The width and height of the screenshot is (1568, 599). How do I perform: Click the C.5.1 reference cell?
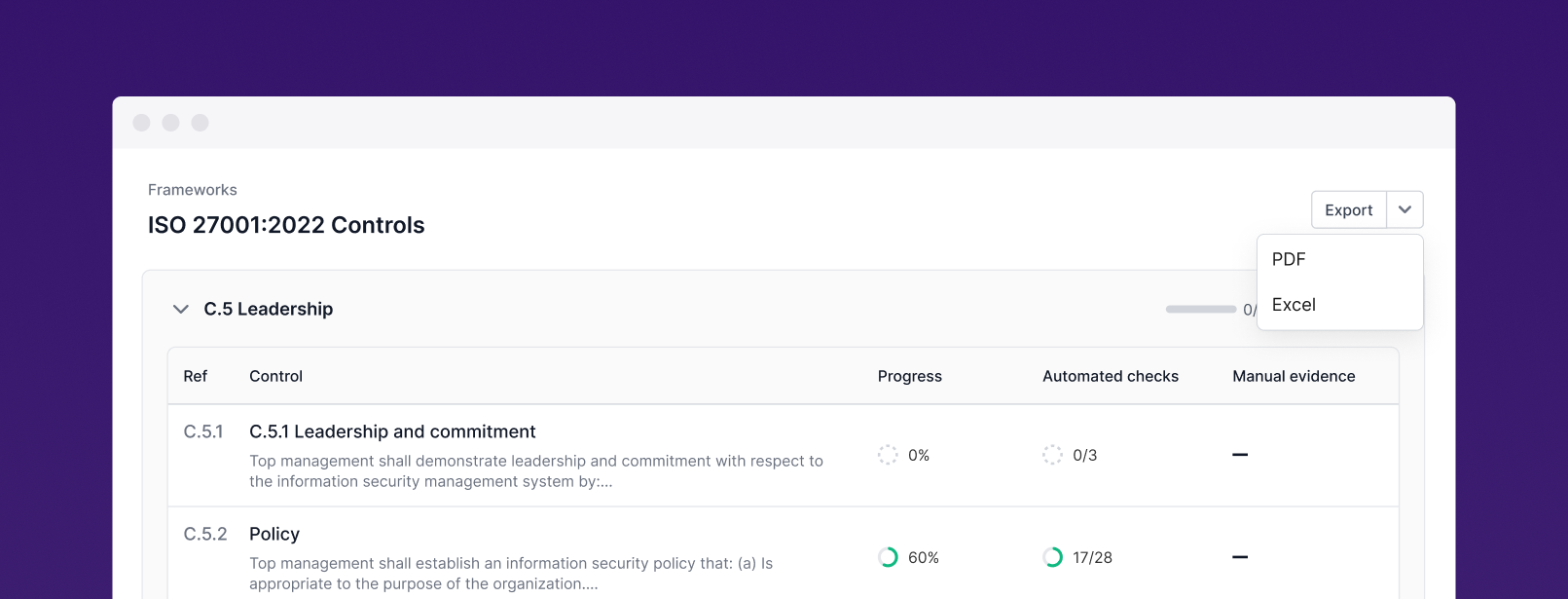coord(203,431)
